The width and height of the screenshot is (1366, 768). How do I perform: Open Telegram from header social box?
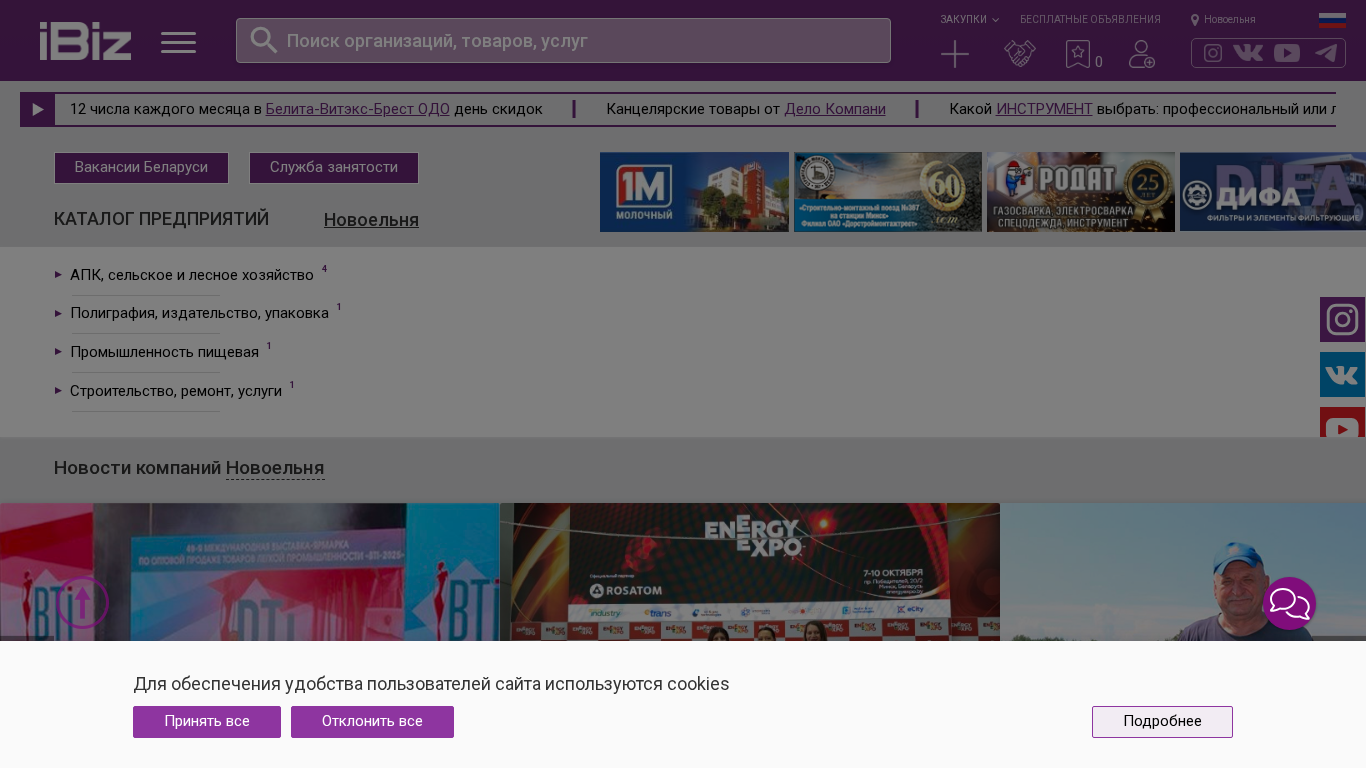coord(1326,53)
